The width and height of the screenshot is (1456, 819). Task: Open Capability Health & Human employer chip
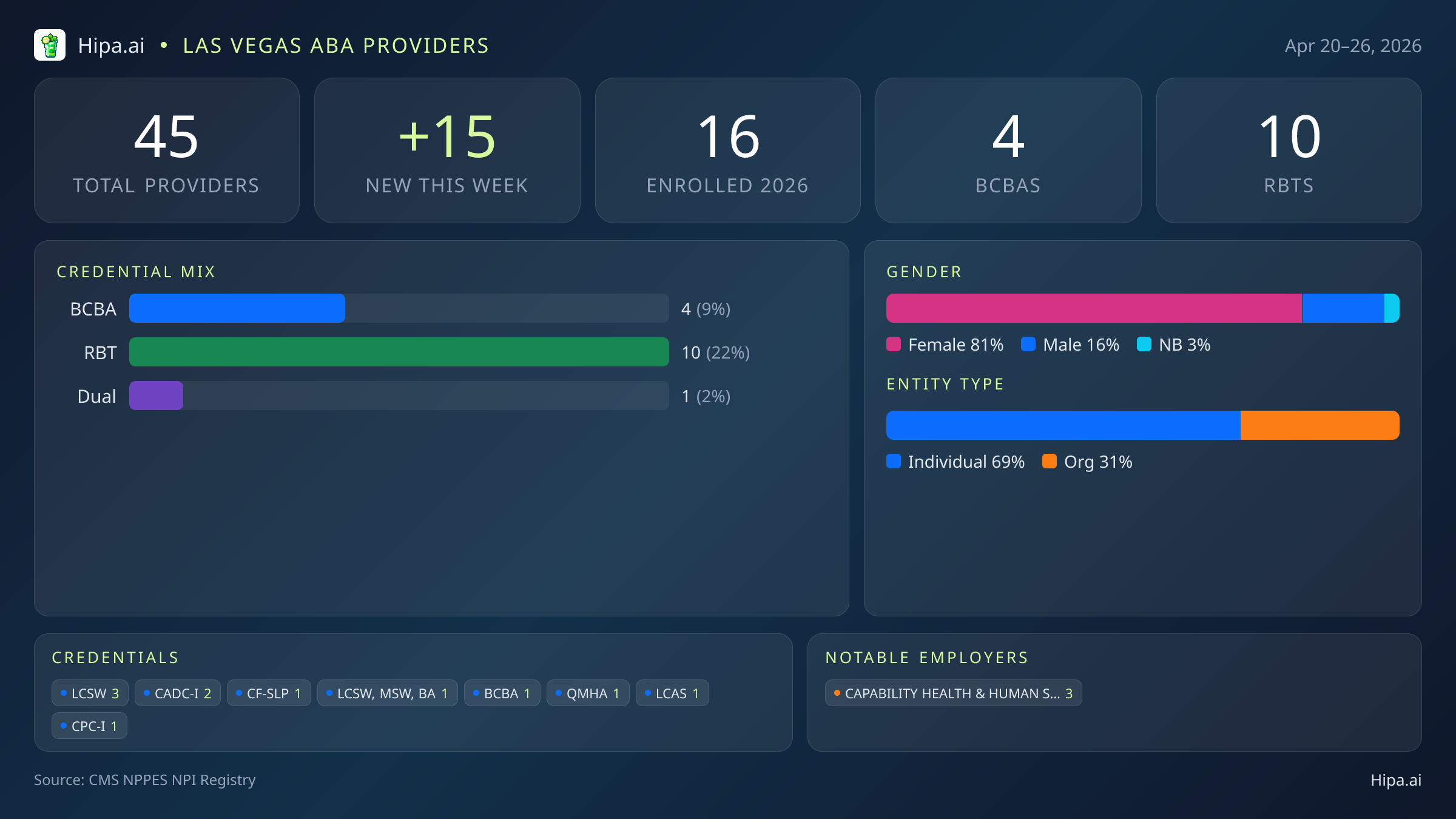click(953, 693)
